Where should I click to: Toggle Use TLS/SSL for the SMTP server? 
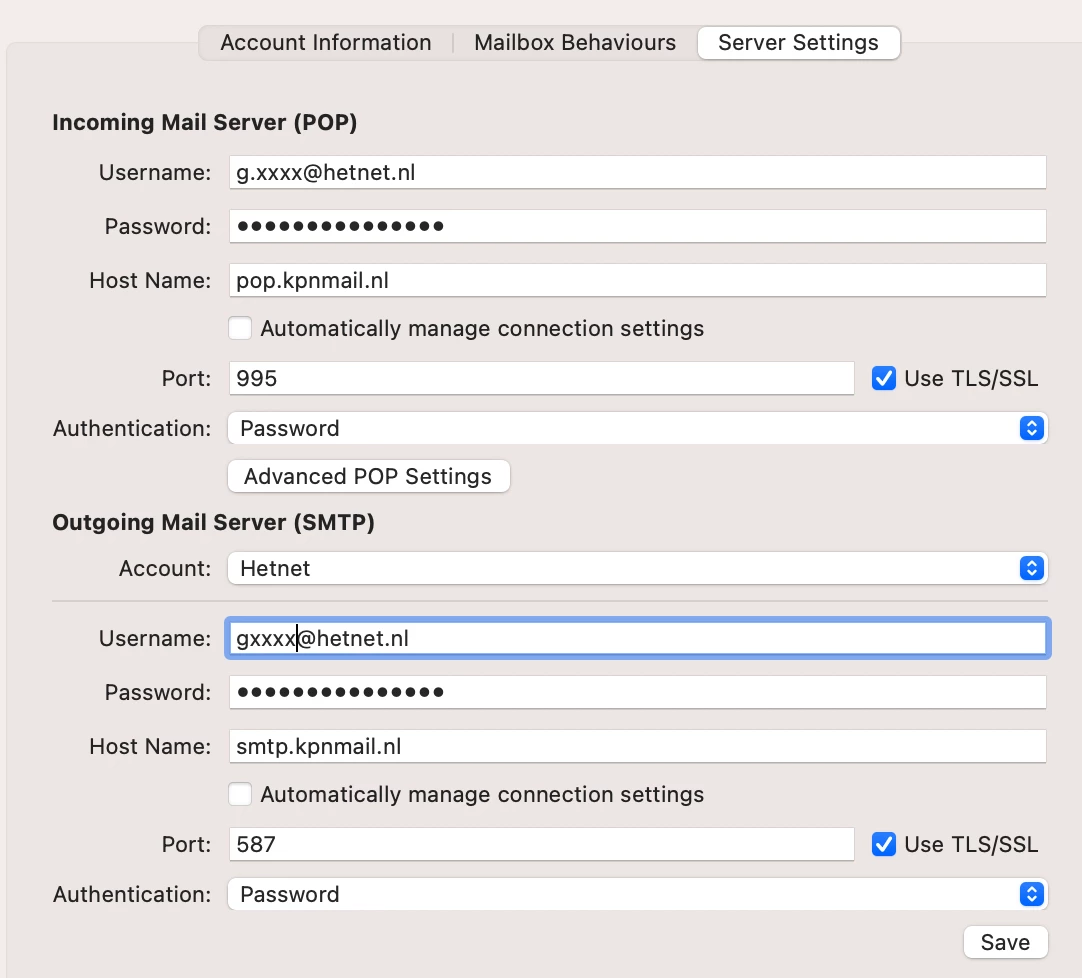click(x=884, y=844)
